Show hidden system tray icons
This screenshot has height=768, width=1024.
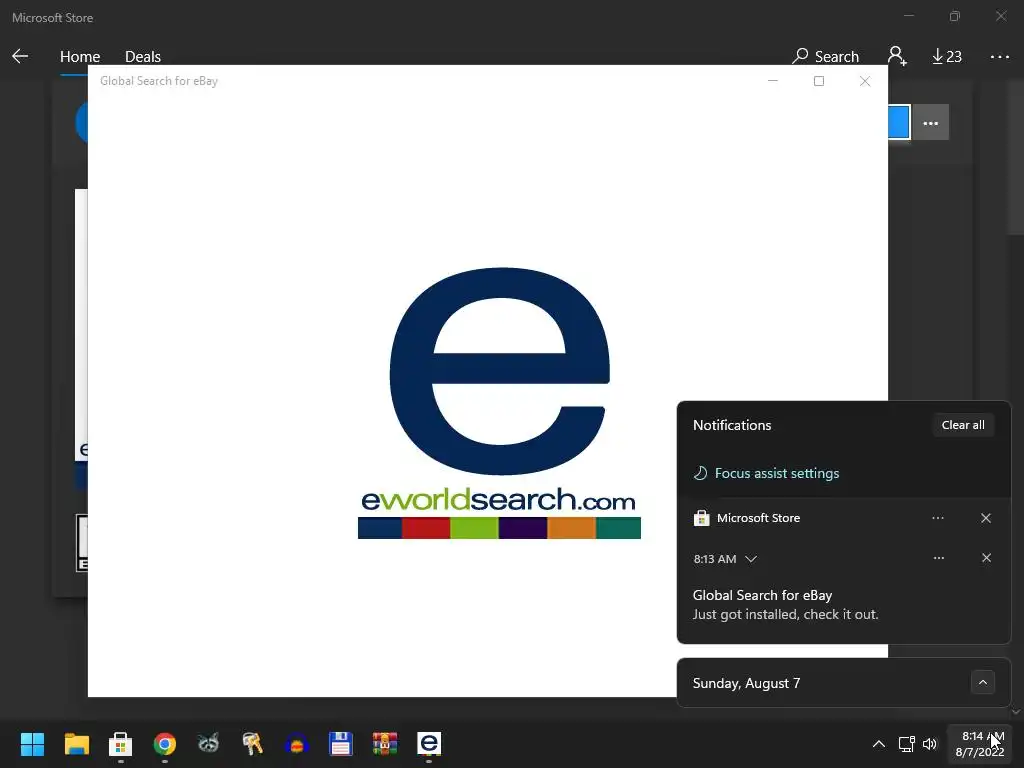point(878,744)
